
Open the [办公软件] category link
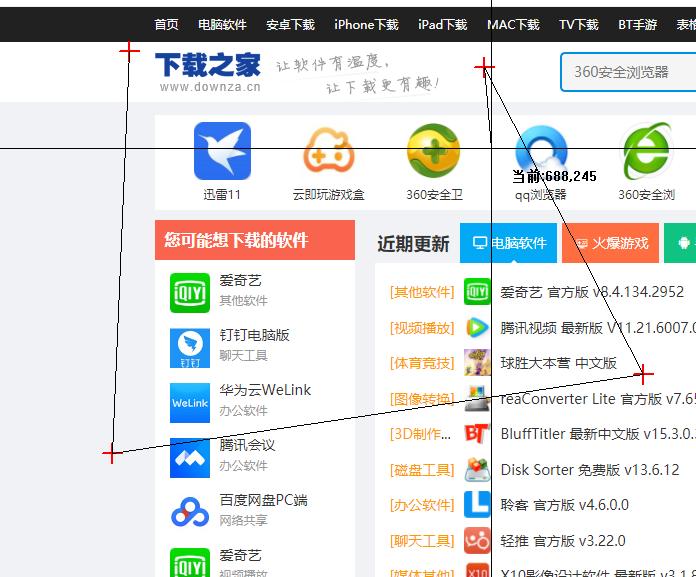point(422,505)
